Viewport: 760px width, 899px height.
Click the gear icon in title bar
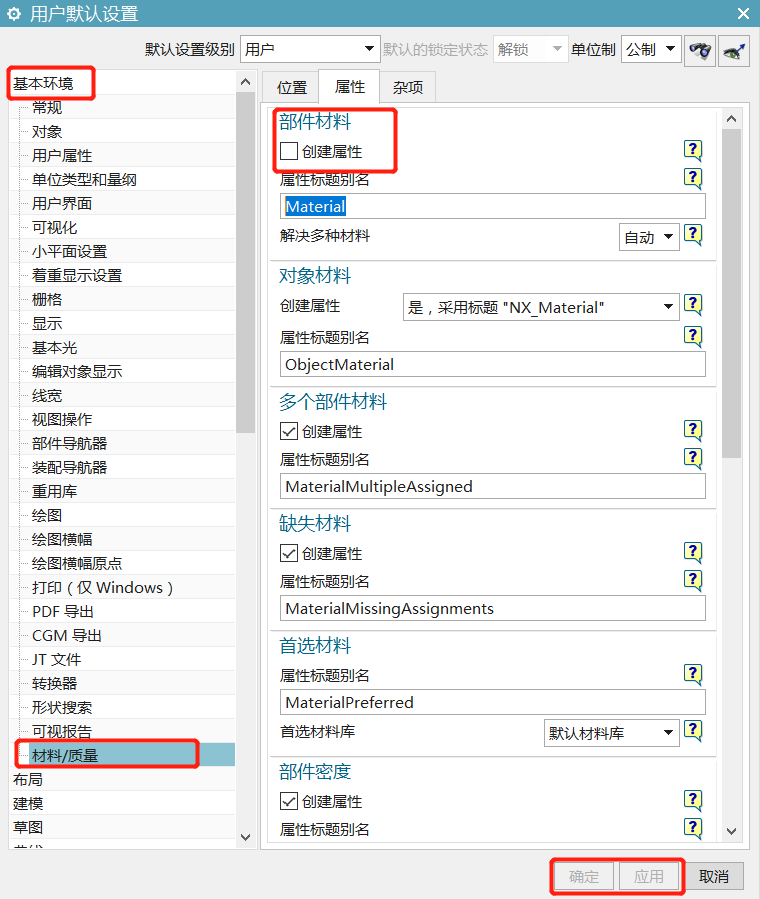point(14,13)
